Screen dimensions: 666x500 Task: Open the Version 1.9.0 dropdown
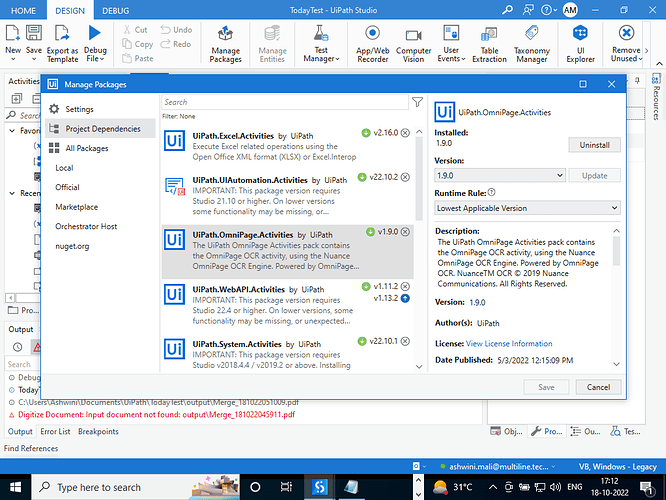click(x=500, y=175)
